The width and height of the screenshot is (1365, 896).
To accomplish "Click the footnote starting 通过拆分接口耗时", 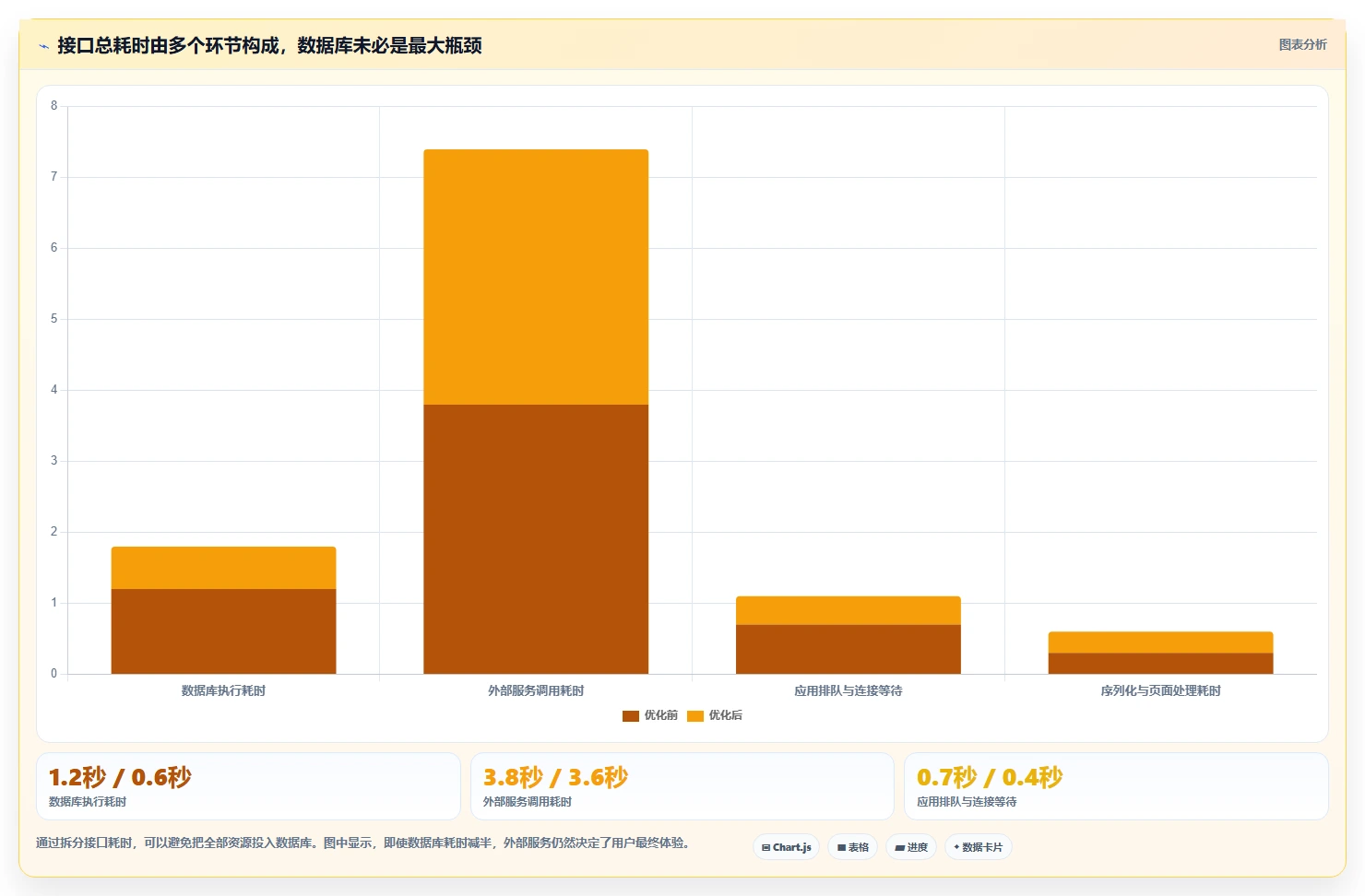I will tap(363, 843).
